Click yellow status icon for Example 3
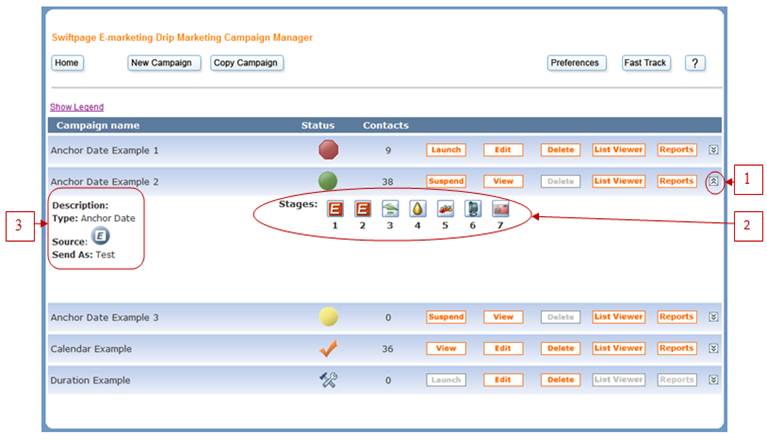This screenshot has width=767, height=440. click(329, 317)
